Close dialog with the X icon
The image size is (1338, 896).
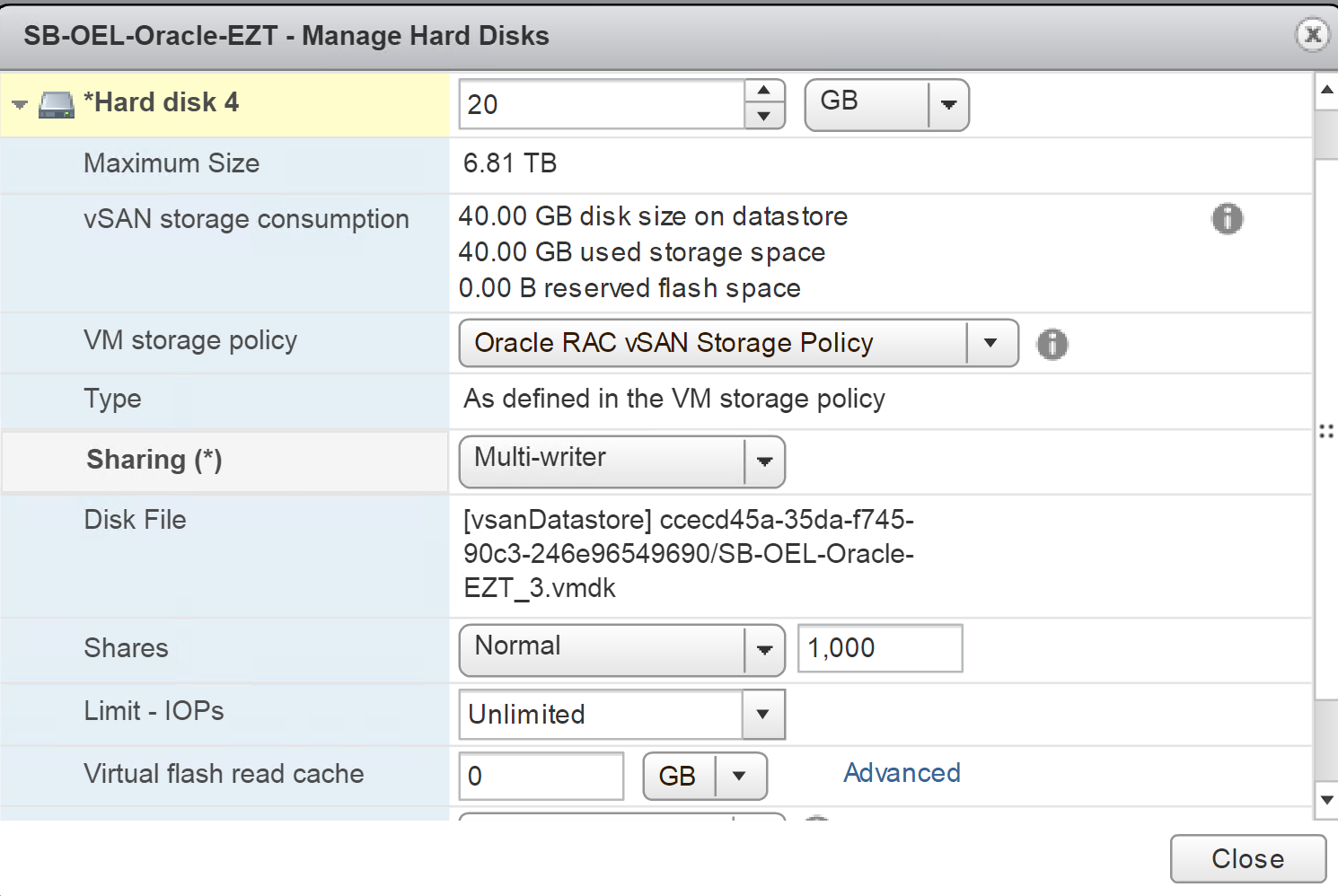(x=1312, y=35)
